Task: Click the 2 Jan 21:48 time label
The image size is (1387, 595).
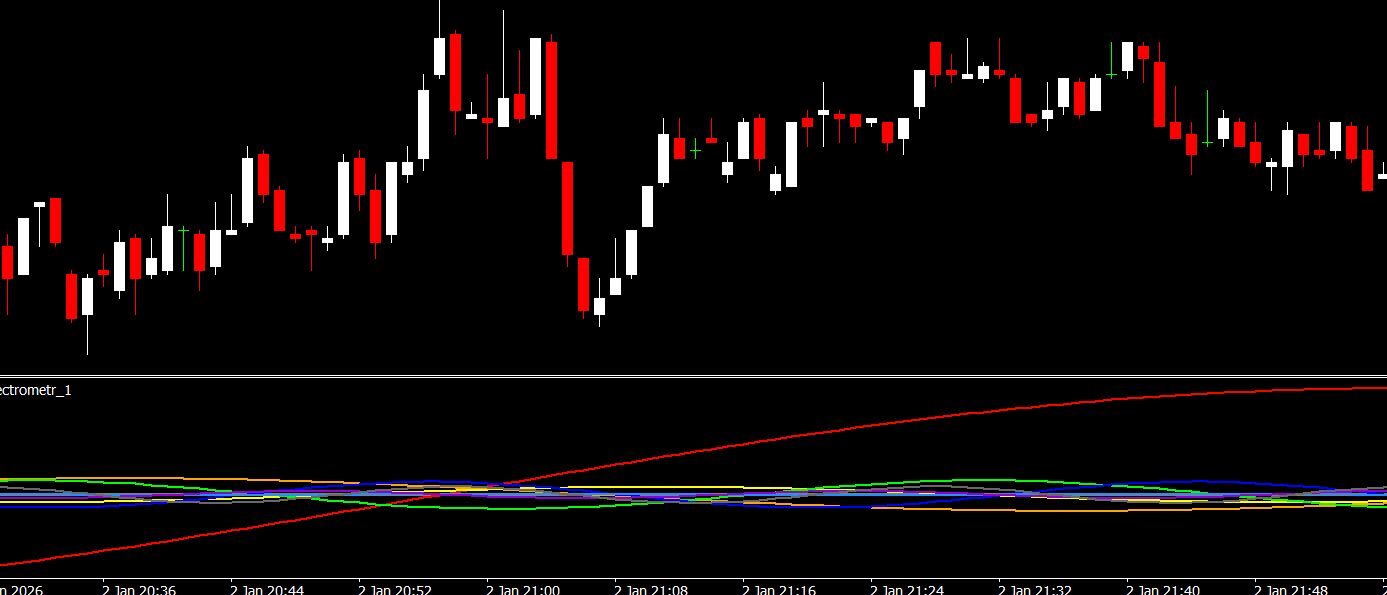Action: click(x=1291, y=590)
